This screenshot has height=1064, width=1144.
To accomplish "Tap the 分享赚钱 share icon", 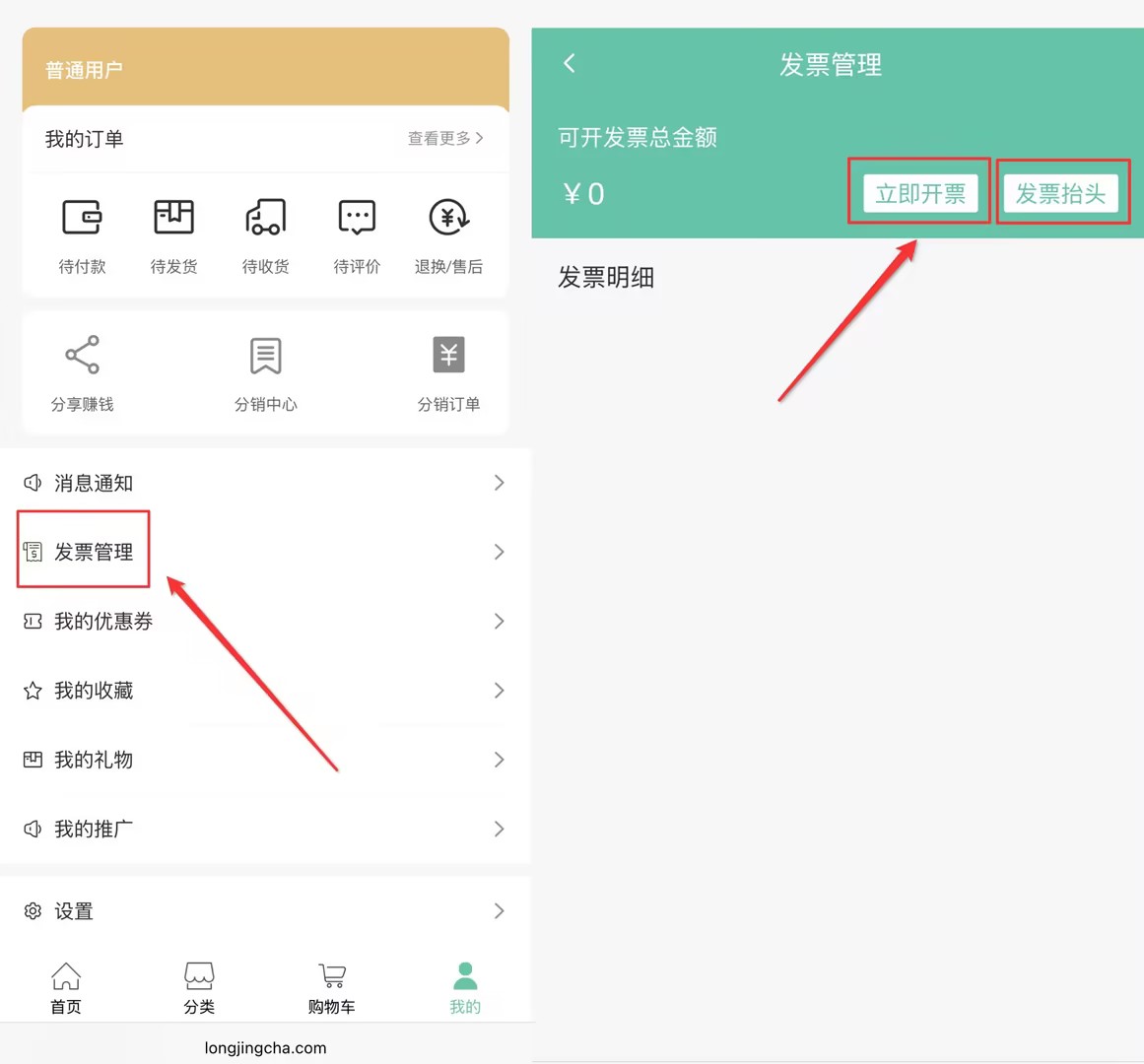I will [x=82, y=356].
